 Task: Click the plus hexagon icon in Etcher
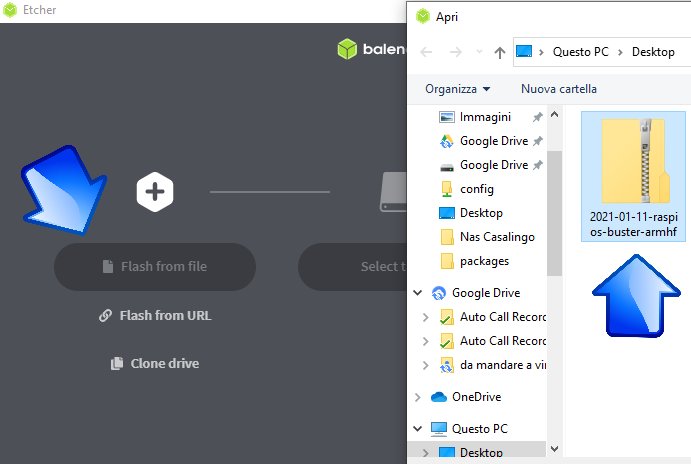(155, 191)
